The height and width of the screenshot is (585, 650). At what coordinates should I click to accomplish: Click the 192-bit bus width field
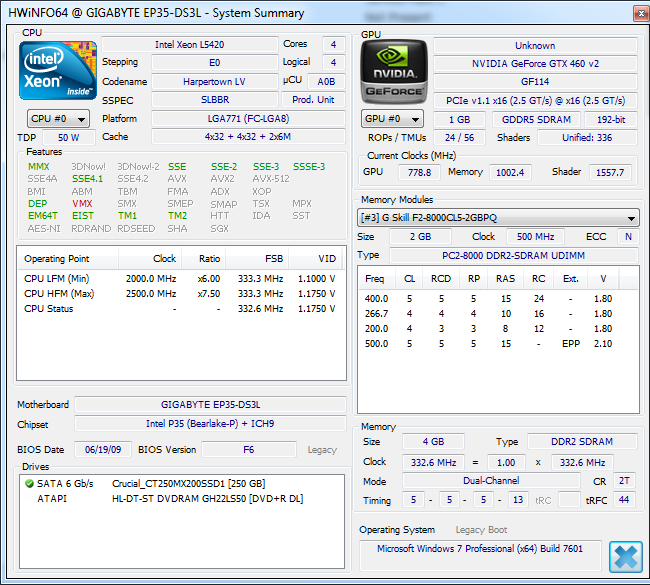[611, 119]
